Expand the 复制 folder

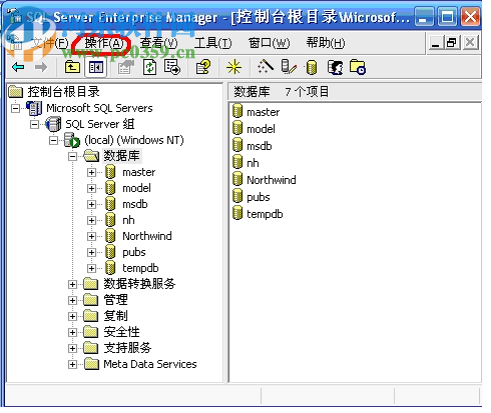tap(72, 317)
